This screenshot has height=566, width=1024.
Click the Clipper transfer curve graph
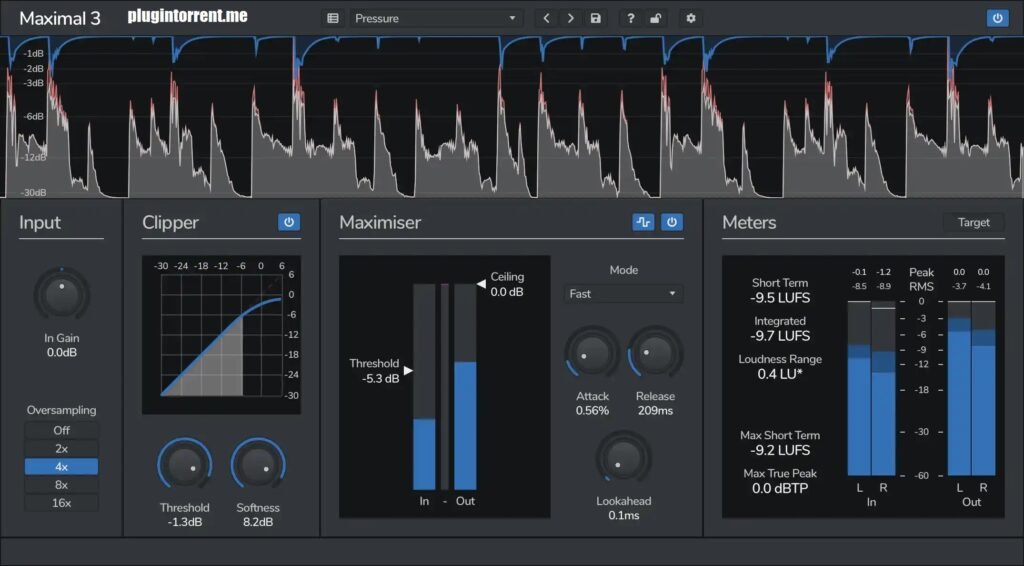click(x=221, y=335)
